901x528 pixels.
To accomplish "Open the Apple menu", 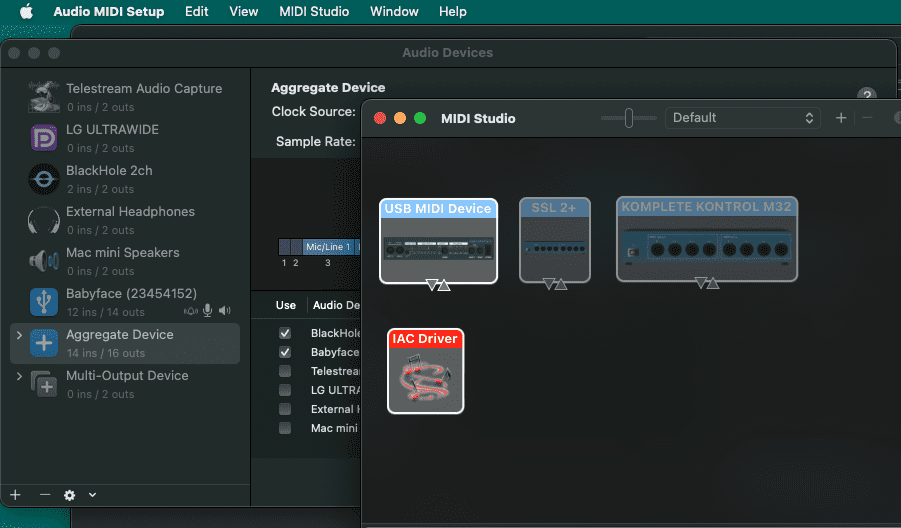I will pos(26,11).
